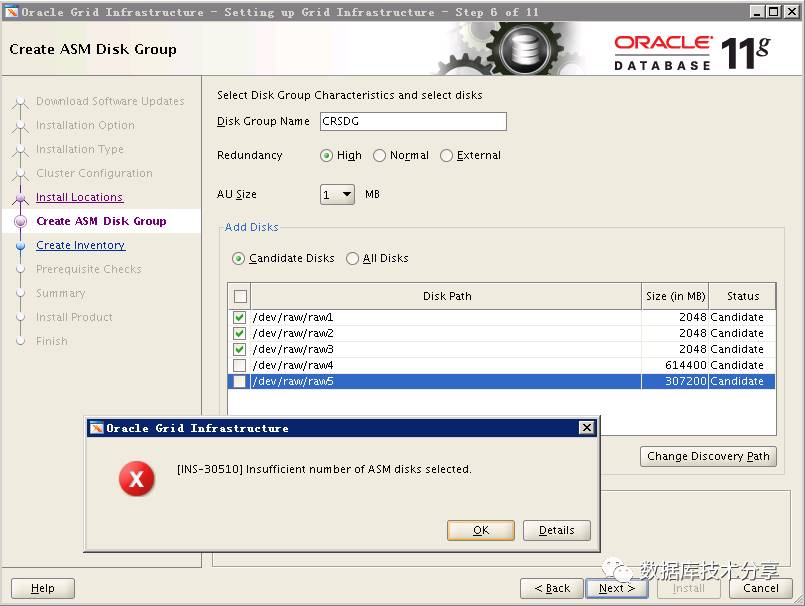This screenshot has width=805, height=606.
Task: Choose the All Disks radio button
Action: pyautogui.click(x=353, y=259)
